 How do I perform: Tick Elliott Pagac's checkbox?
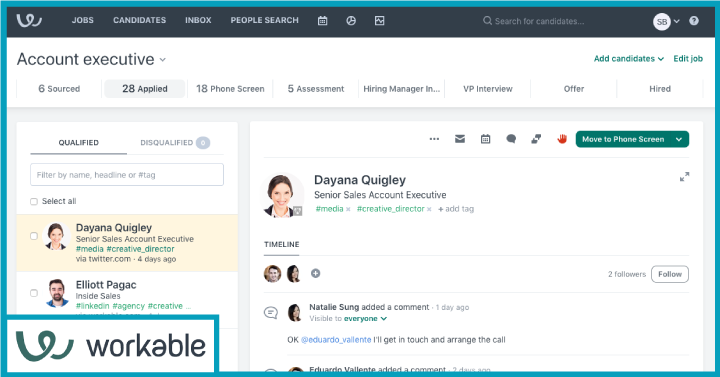34,293
